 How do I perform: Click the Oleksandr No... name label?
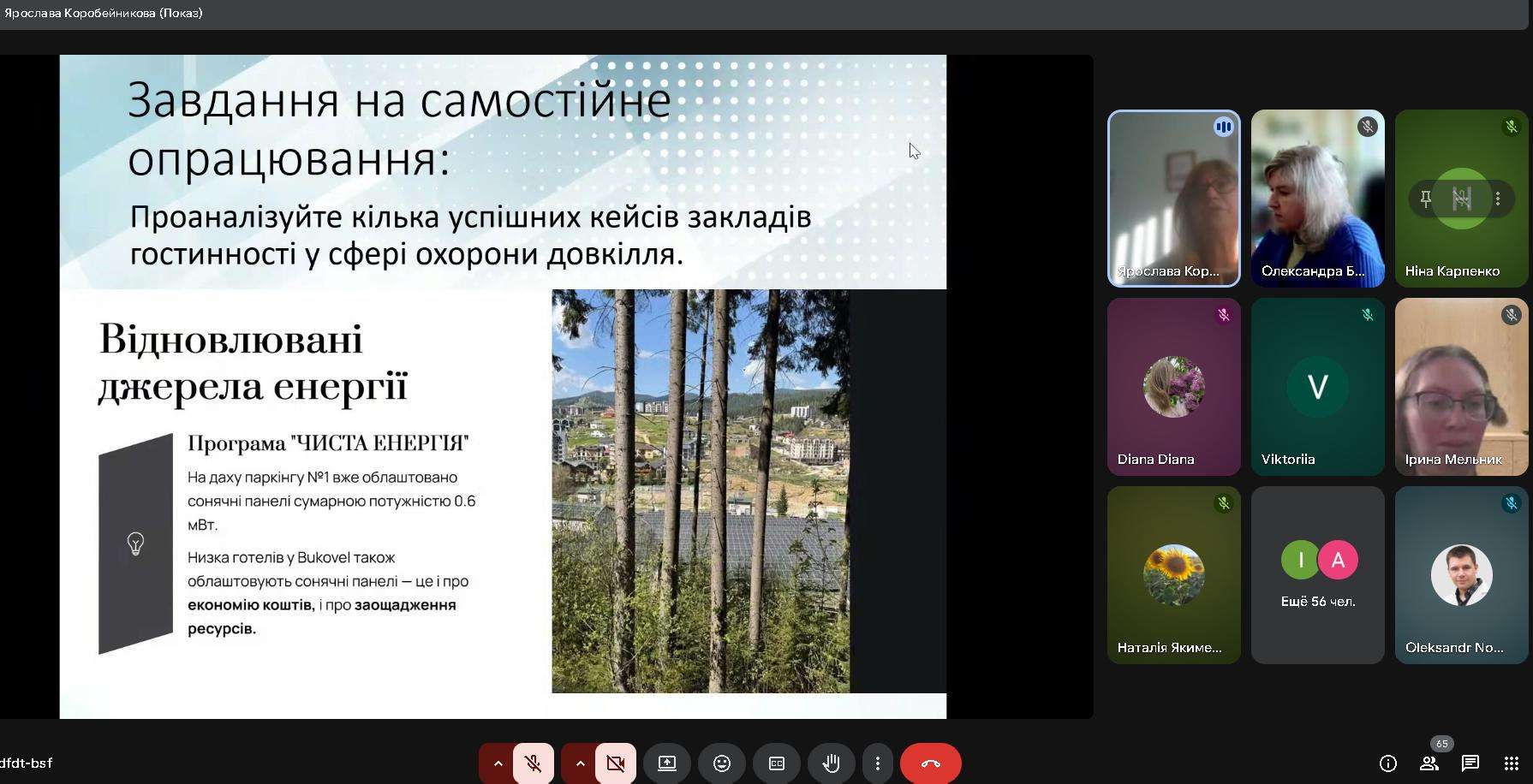1454,647
